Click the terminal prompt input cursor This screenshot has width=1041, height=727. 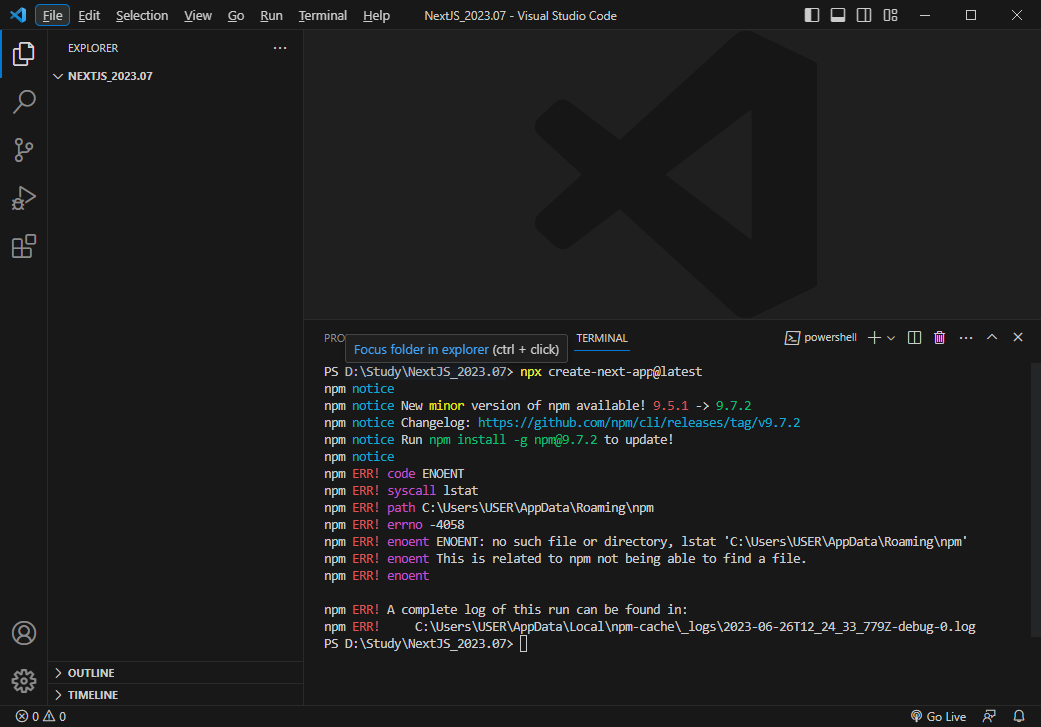click(x=523, y=644)
